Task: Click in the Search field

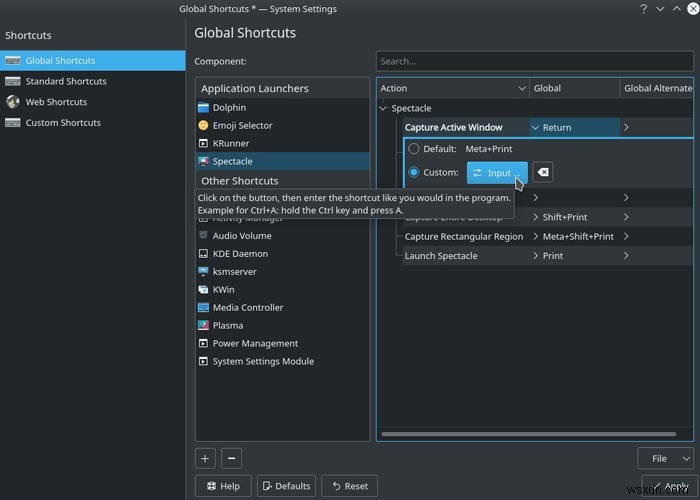Action: coord(535,61)
